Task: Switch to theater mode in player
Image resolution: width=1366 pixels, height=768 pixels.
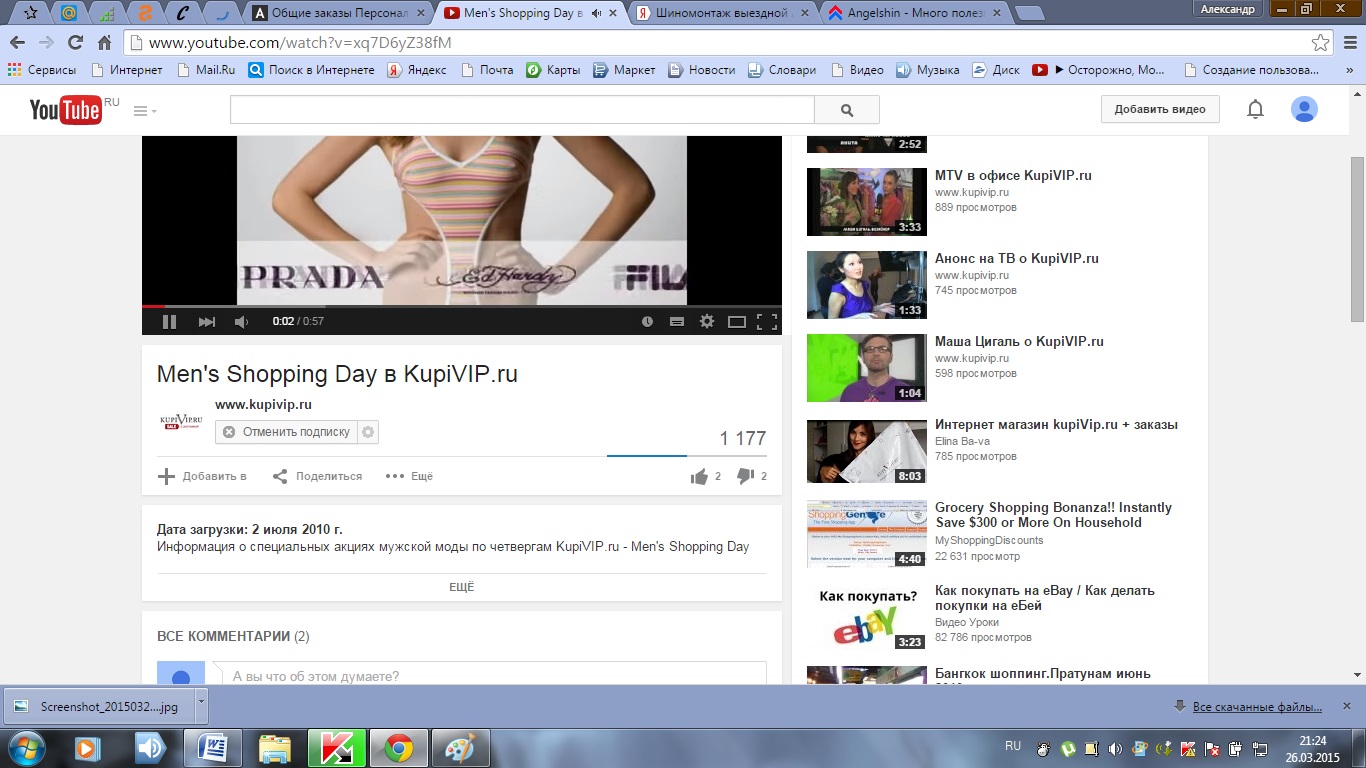Action: 737,322
